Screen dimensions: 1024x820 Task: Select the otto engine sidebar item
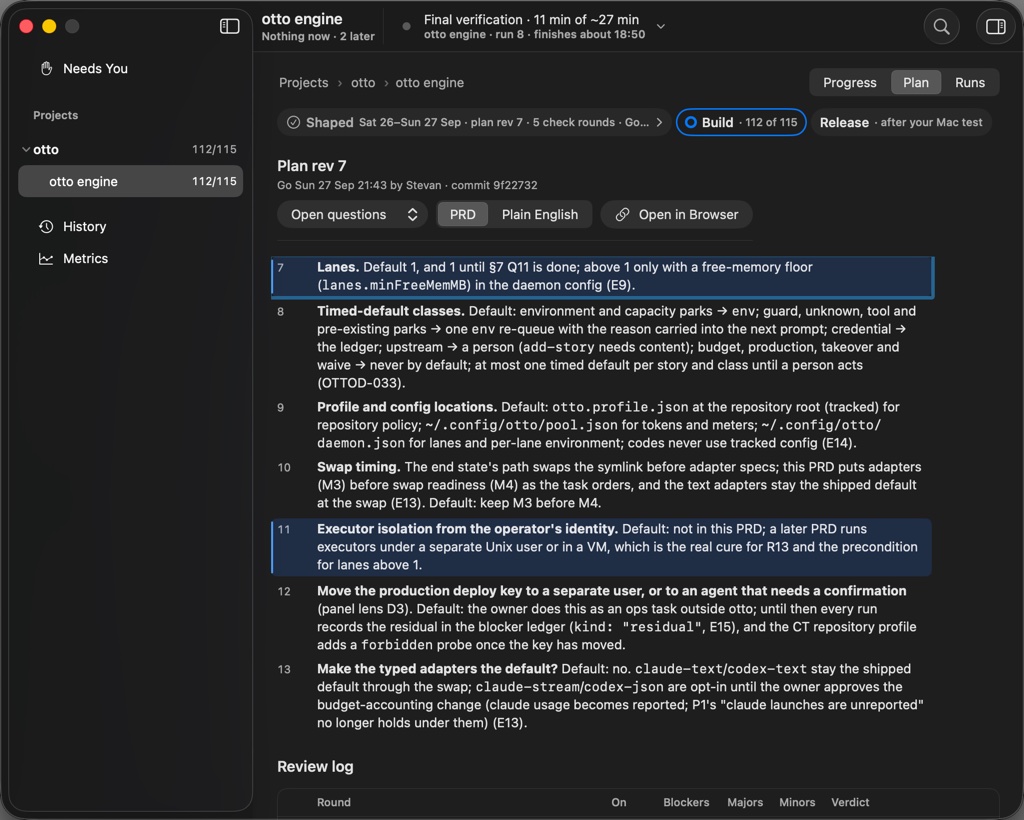[131, 181]
